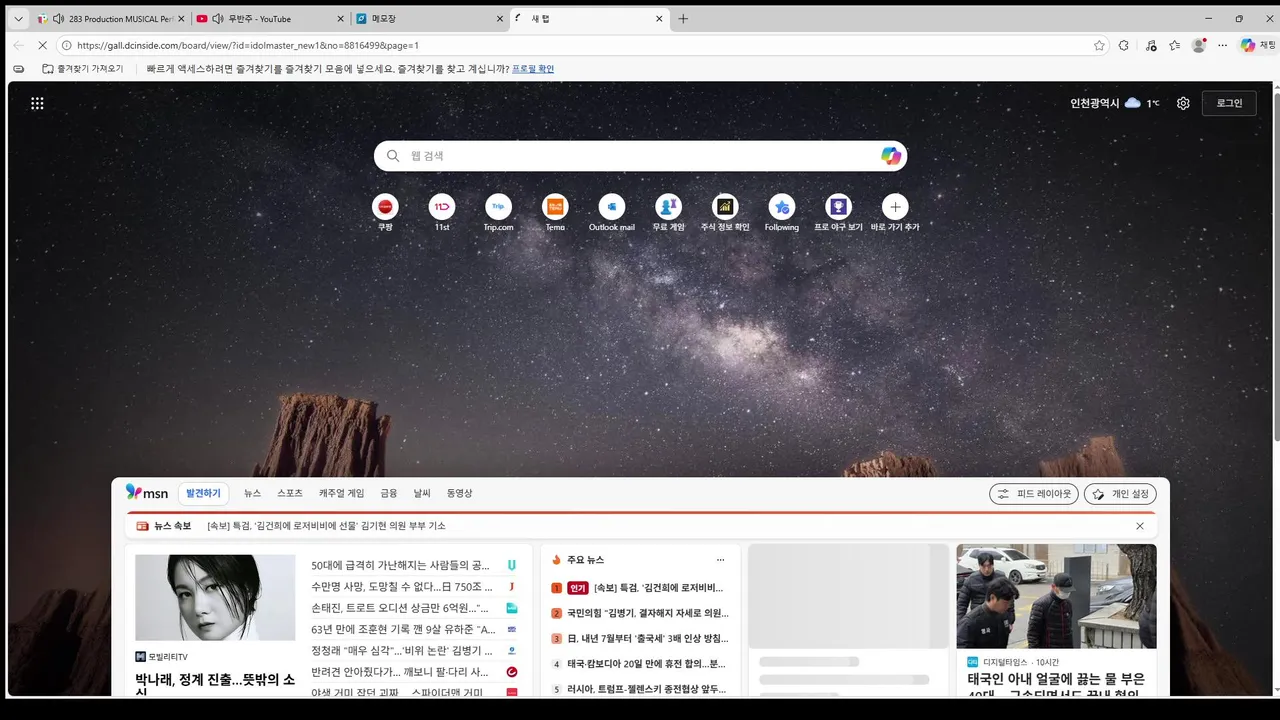Open weather for 인천광역시
This screenshot has width=1280, height=720.
(1115, 103)
